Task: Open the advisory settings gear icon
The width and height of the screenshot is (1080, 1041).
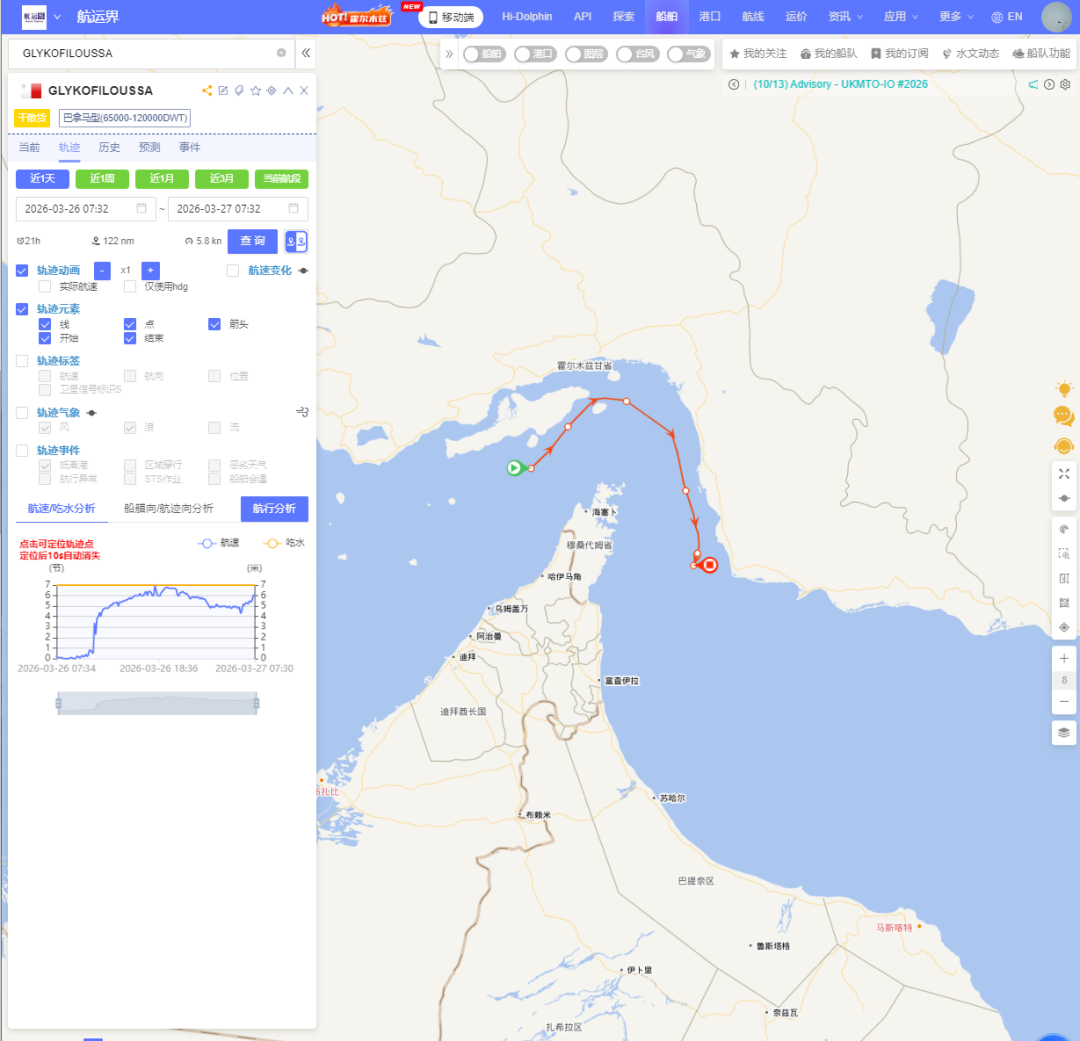Action: (x=1065, y=85)
